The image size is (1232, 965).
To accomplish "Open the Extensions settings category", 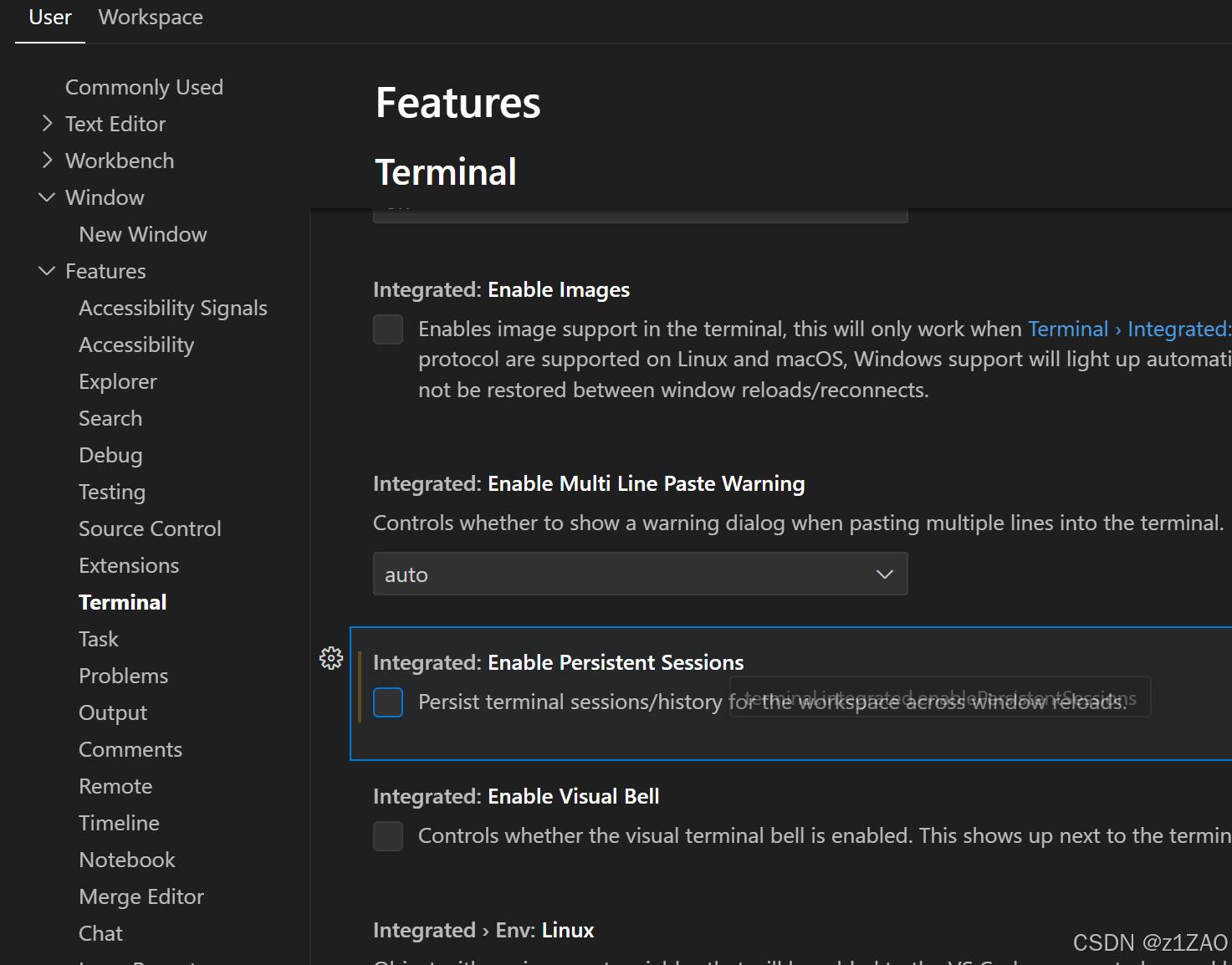I will tap(129, 565).
